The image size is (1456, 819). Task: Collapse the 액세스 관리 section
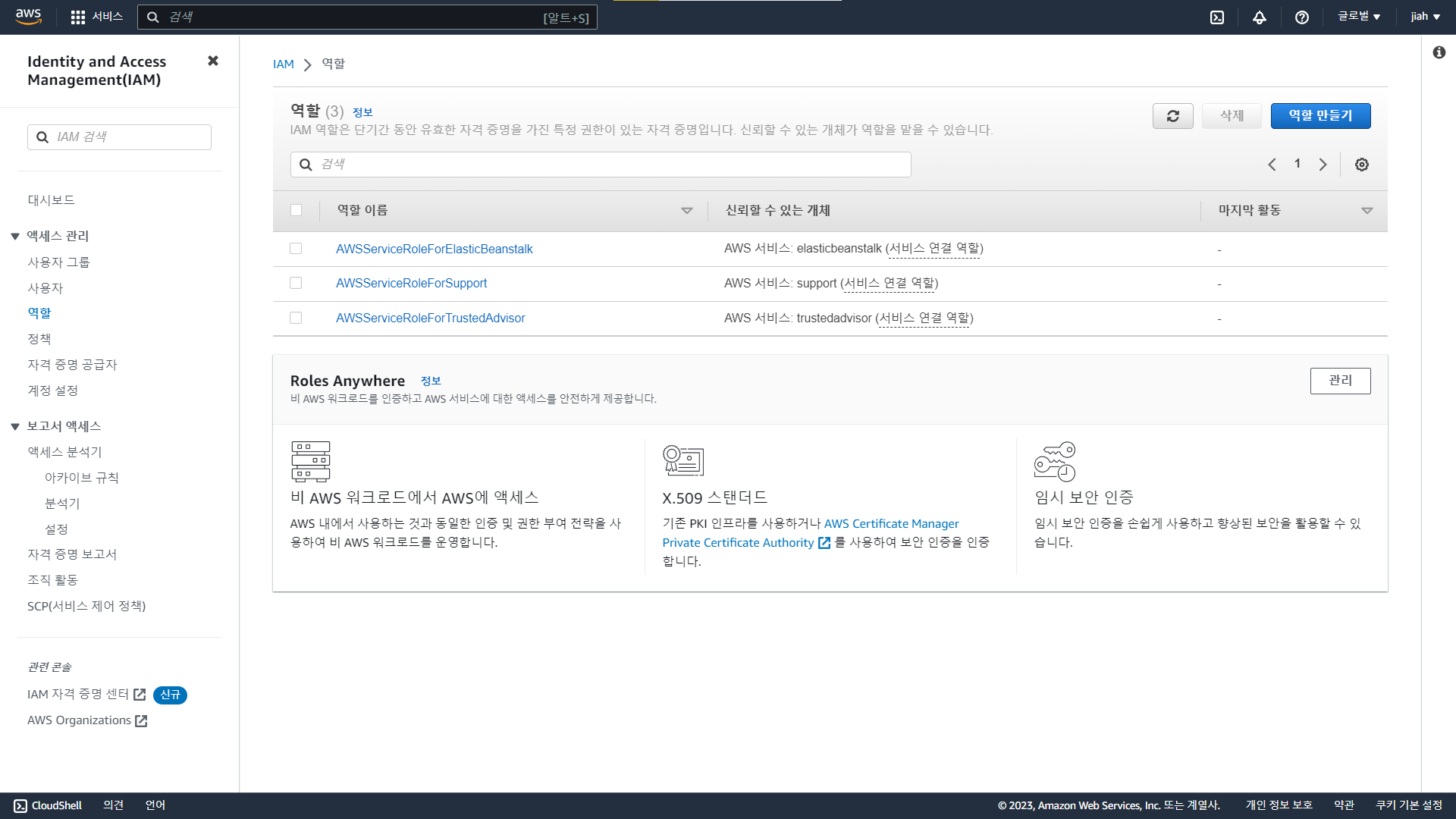pyautogui.click(x=14, y=237)
